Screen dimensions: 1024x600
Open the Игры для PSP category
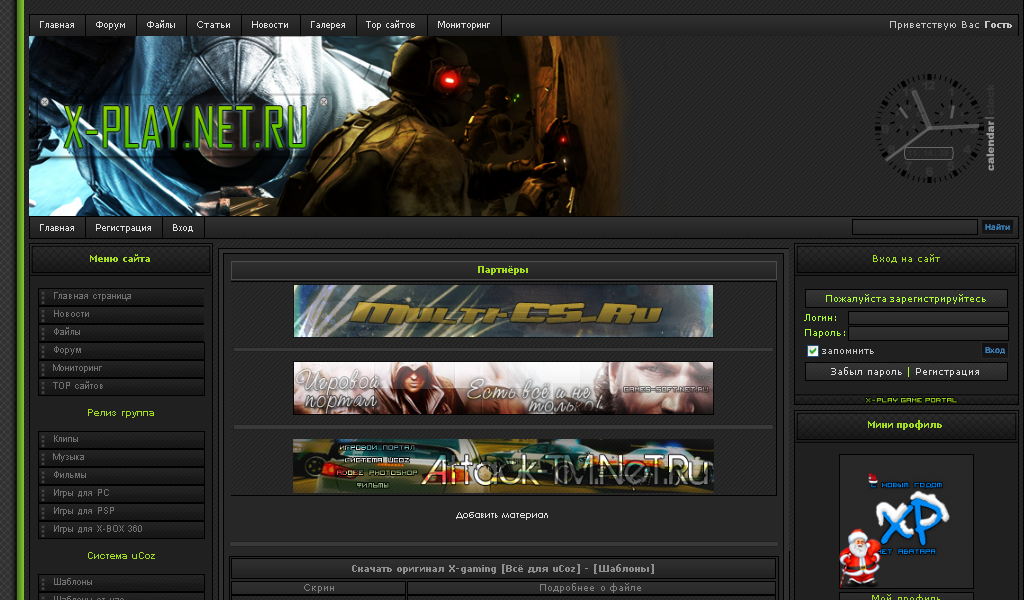[x=121, y=511]
